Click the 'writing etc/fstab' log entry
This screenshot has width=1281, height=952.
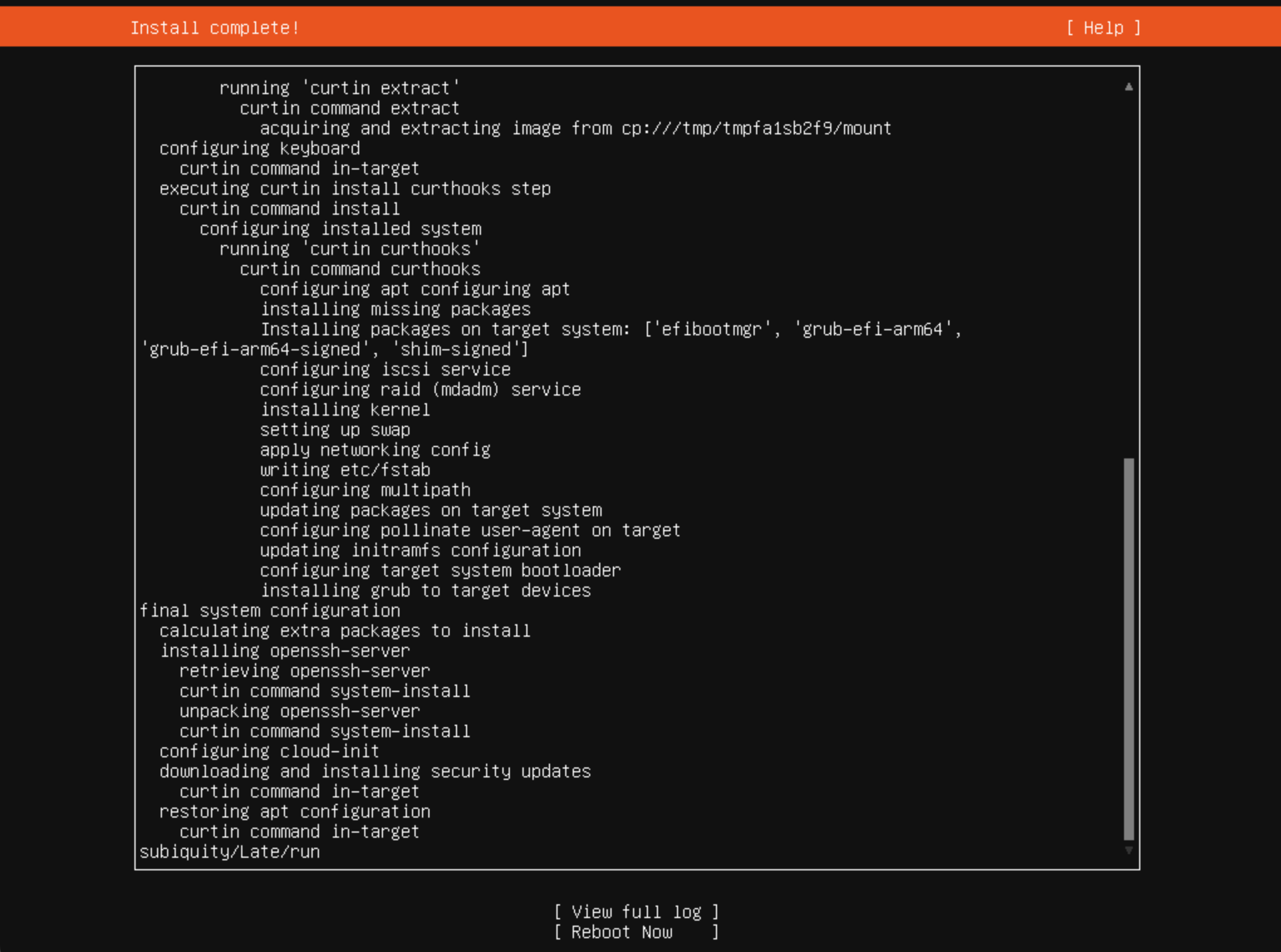345,470
